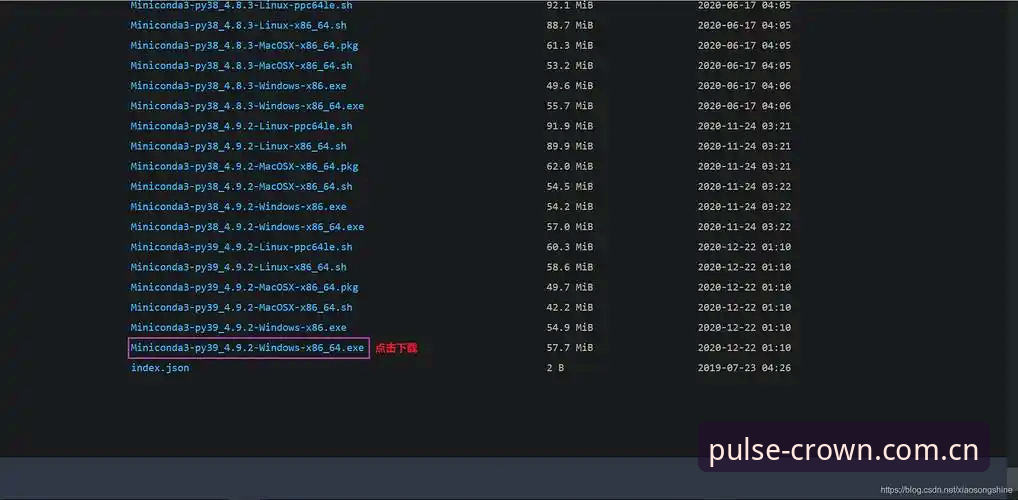This screenshot has height=500, width=1018.
Task: Select Miniconda3-py38_4.8.3-MacOSX-x86_64.pkg
Action: [x=244, y=46]
